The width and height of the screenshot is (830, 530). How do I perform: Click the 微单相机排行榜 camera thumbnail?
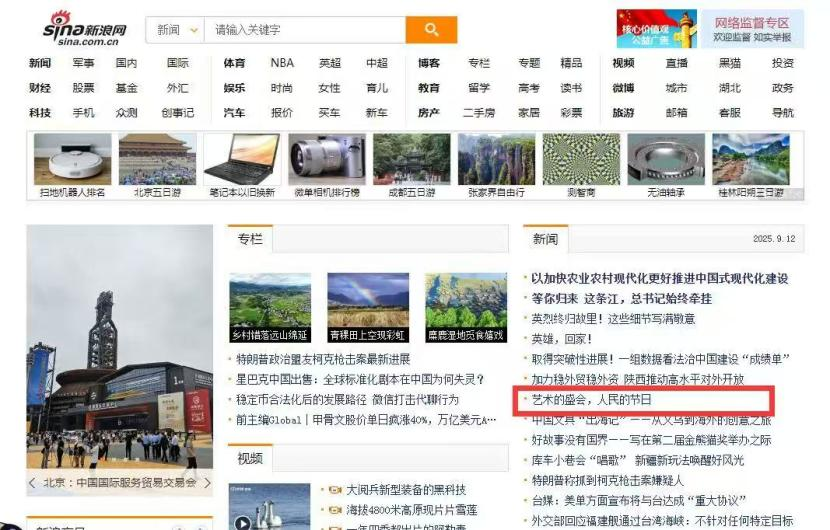click(326, 166)
